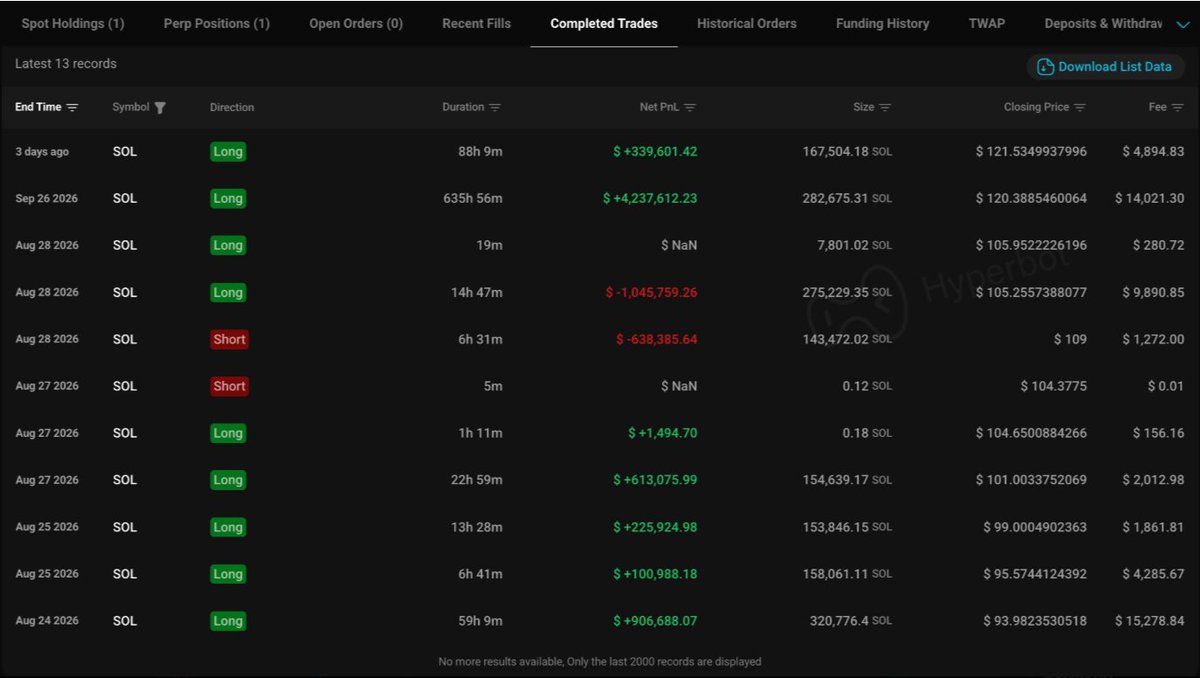Click the Short badge in the 5m row
This screenshot has height=678, width=1200.
coord(229,386)
